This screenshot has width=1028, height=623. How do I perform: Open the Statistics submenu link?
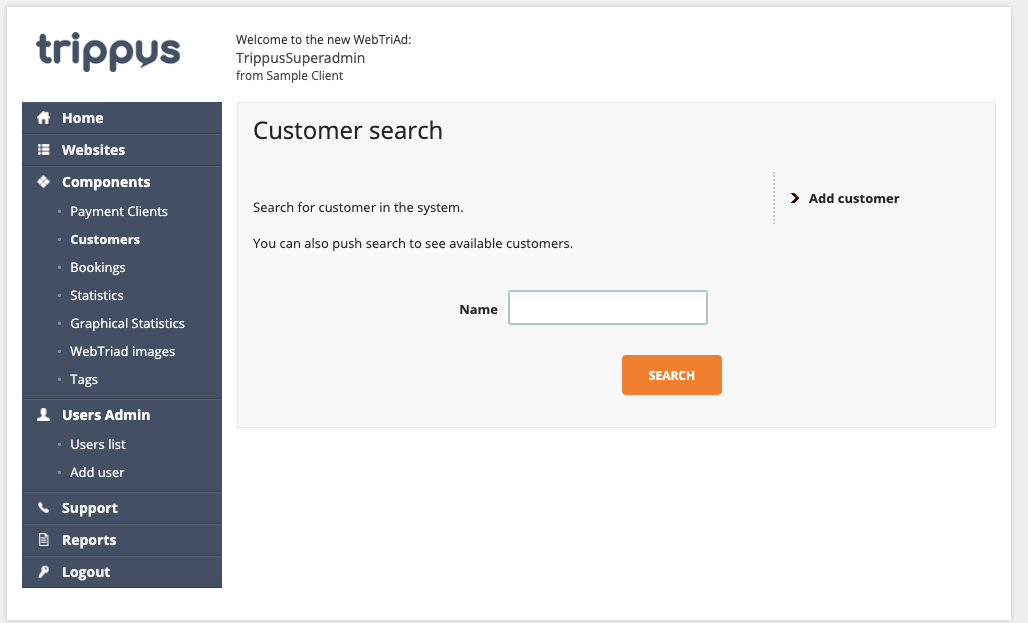pos(96,295)
